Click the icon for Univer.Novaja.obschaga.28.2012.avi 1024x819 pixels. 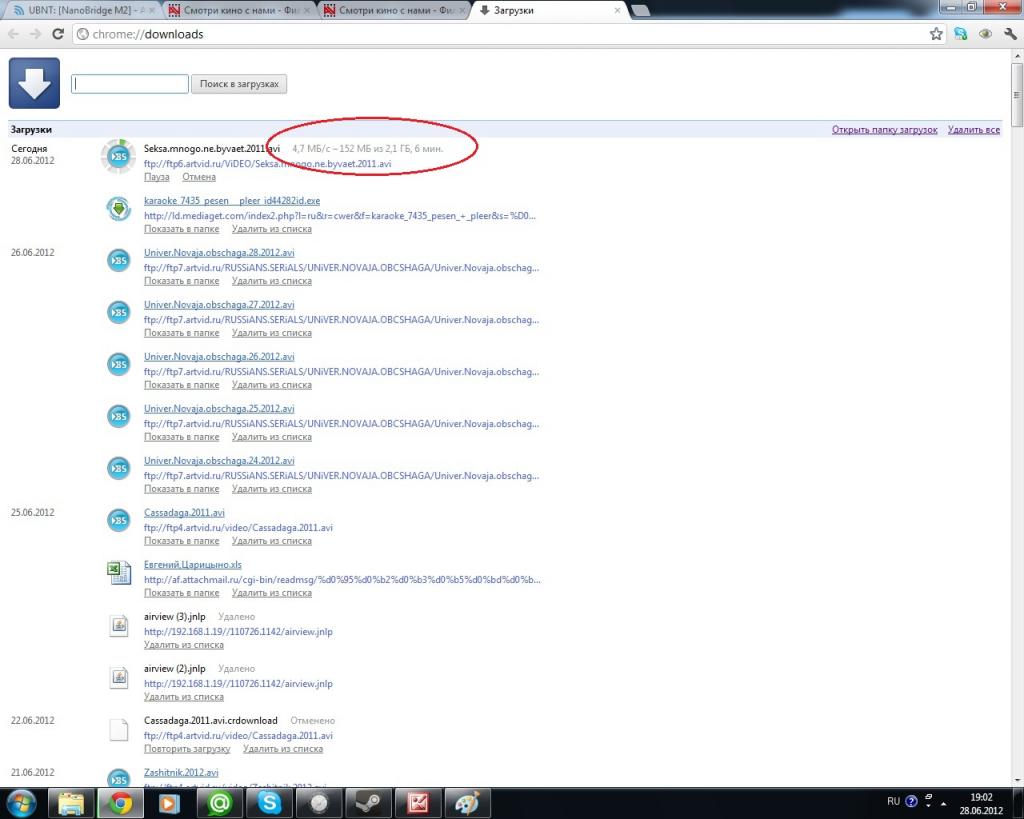click(118, 261)
